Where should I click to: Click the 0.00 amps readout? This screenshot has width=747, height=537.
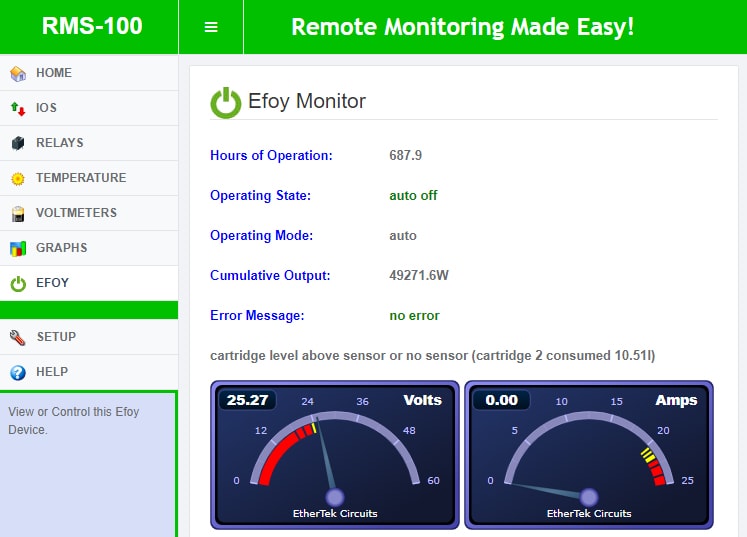(502, 400)
